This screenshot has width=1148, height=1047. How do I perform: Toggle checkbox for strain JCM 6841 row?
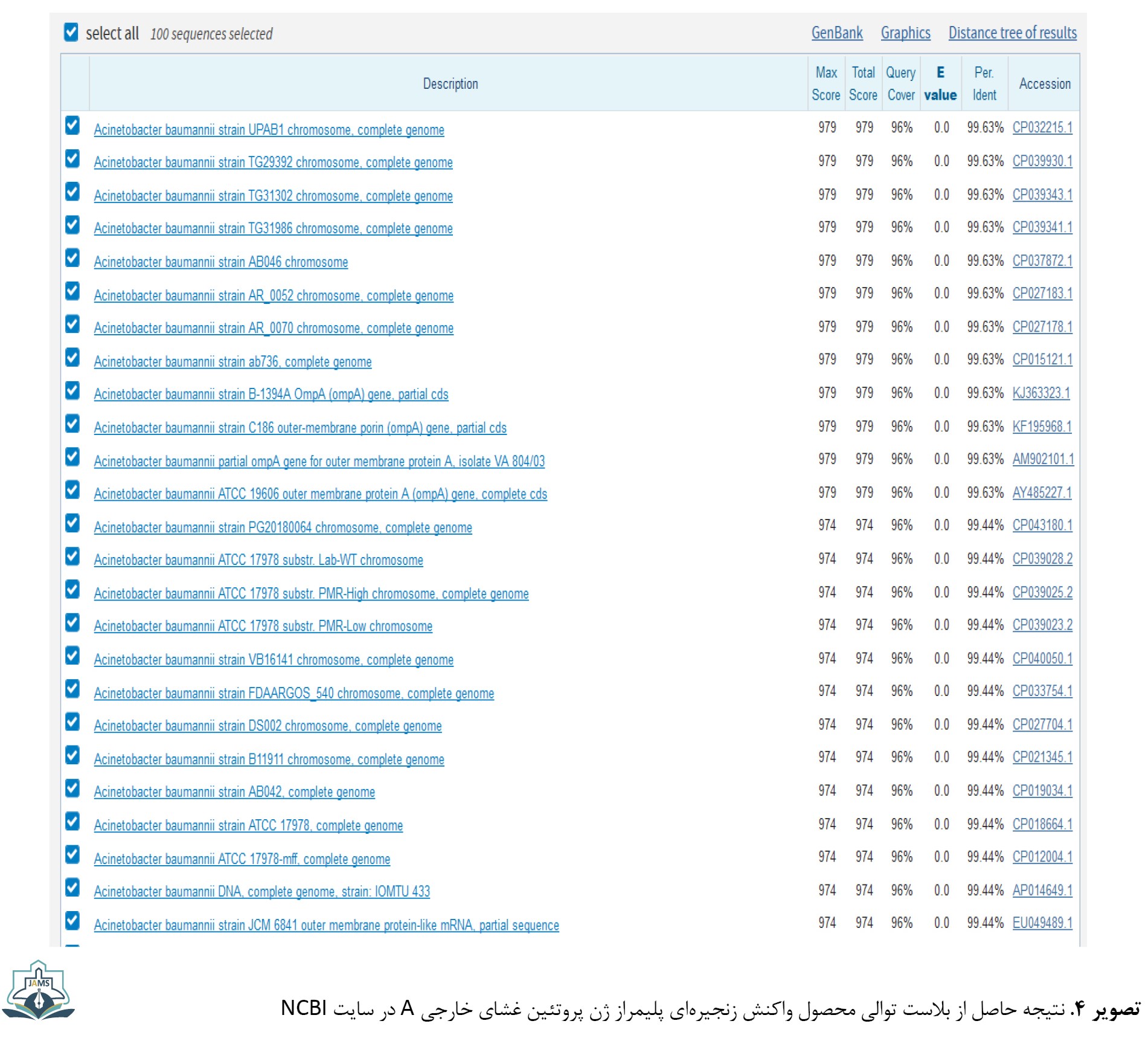coord(72,920)
